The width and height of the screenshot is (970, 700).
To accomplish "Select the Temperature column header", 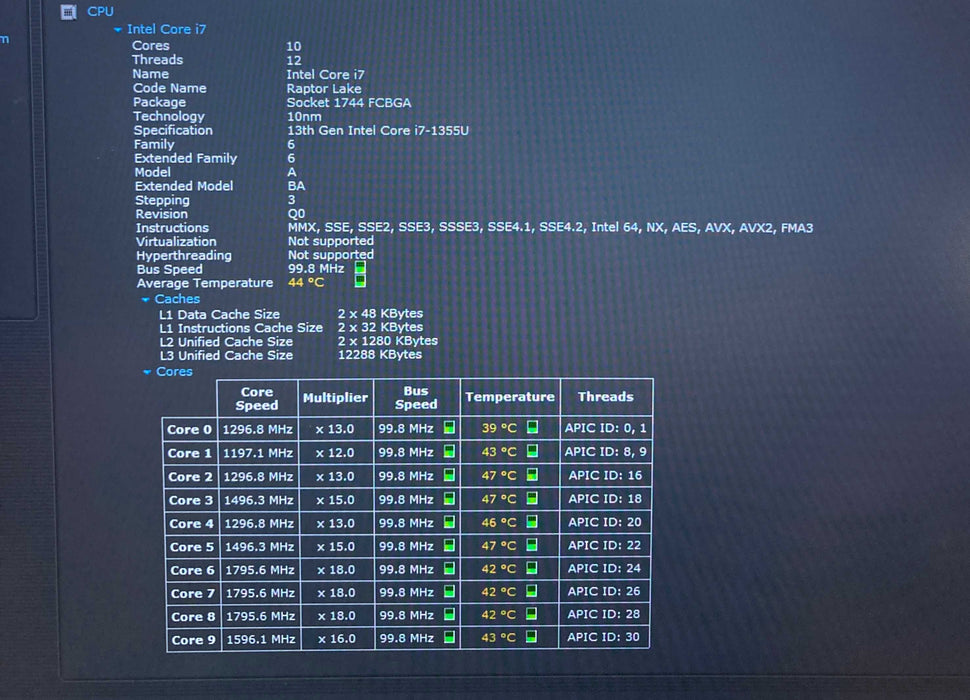I will tap(510, 397).
